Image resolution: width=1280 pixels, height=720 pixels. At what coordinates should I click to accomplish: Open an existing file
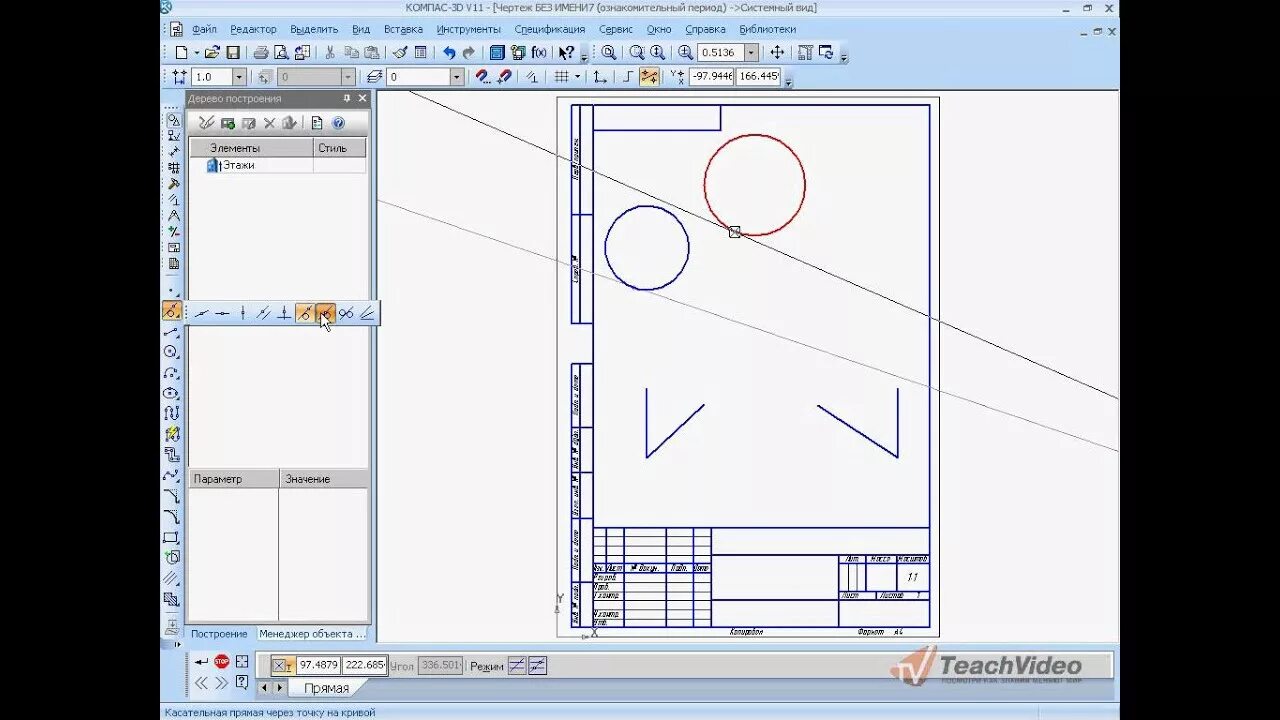[211, 52]
